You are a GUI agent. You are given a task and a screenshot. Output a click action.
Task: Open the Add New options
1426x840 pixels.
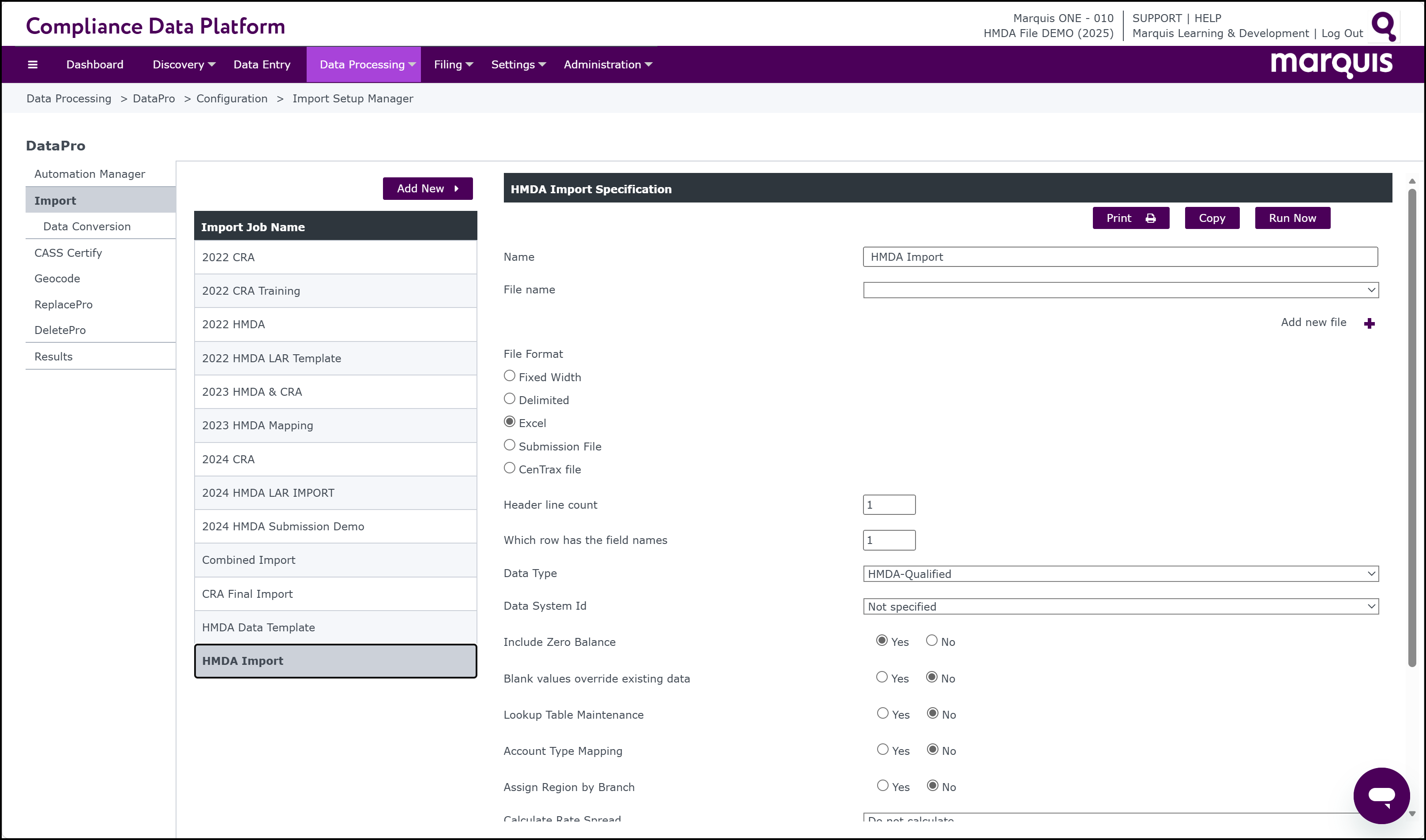pos(428,189)
